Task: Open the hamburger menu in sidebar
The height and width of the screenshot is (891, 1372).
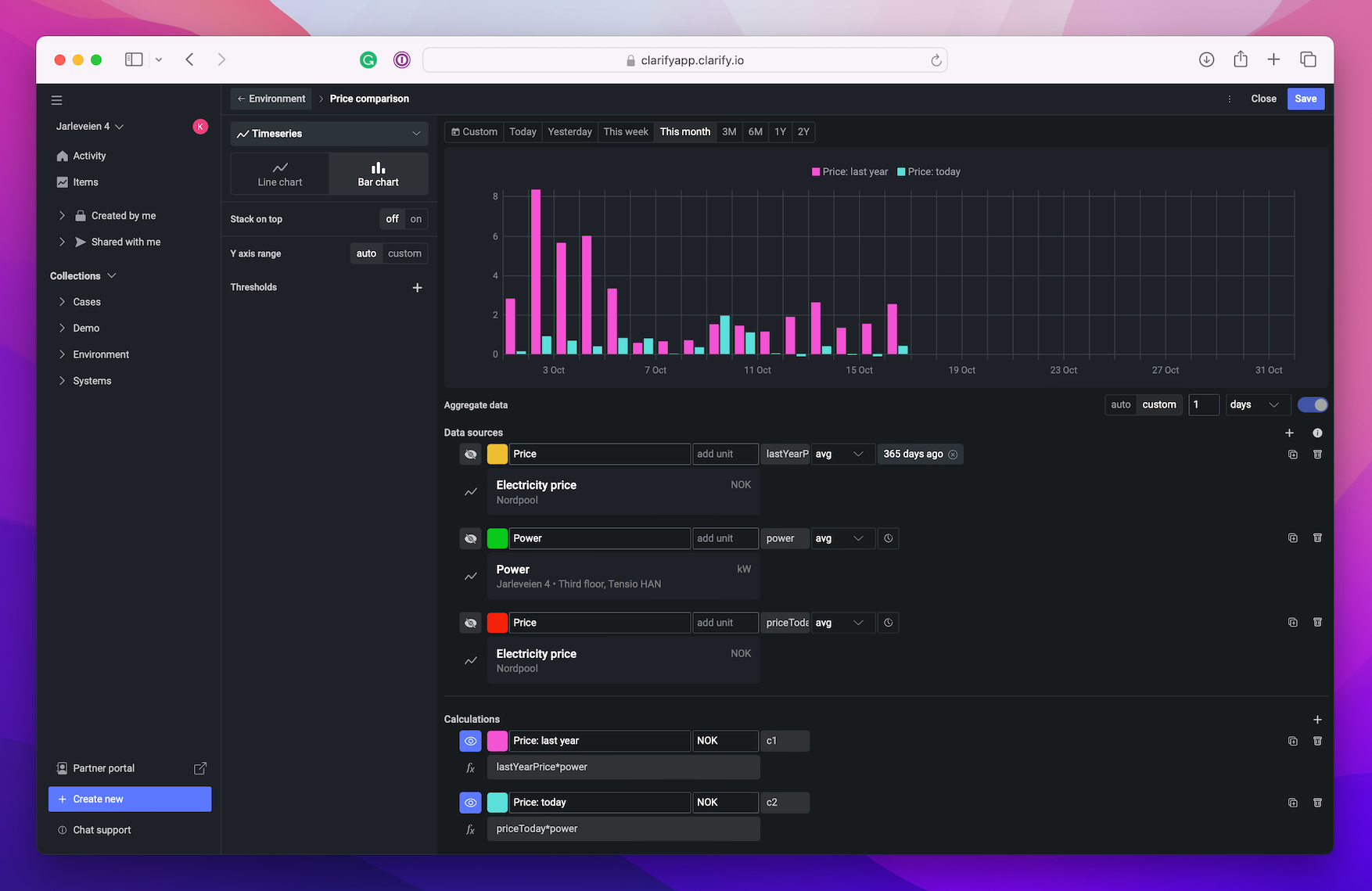Action: tap(56, 100)
